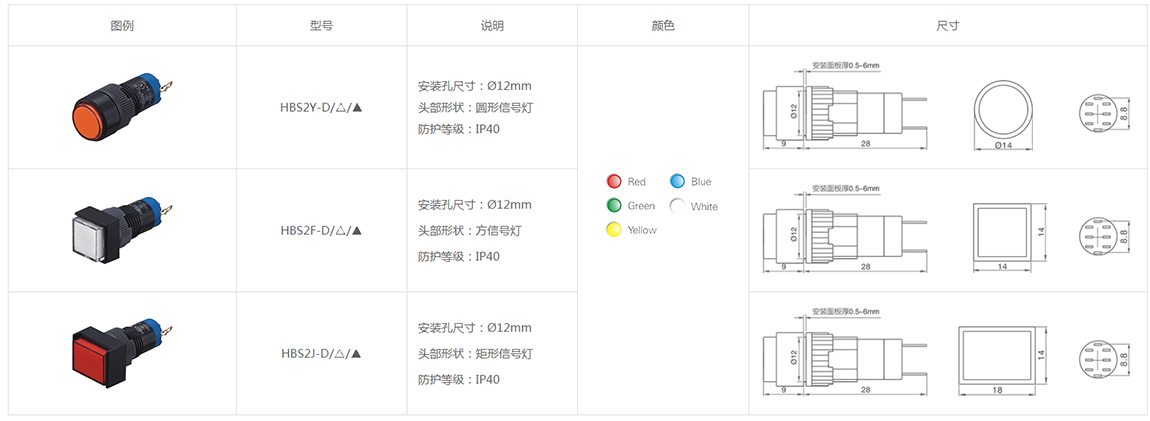Click the 尺寸 column header
Screen dimensions: 1150x421
(x=948, y=26)
